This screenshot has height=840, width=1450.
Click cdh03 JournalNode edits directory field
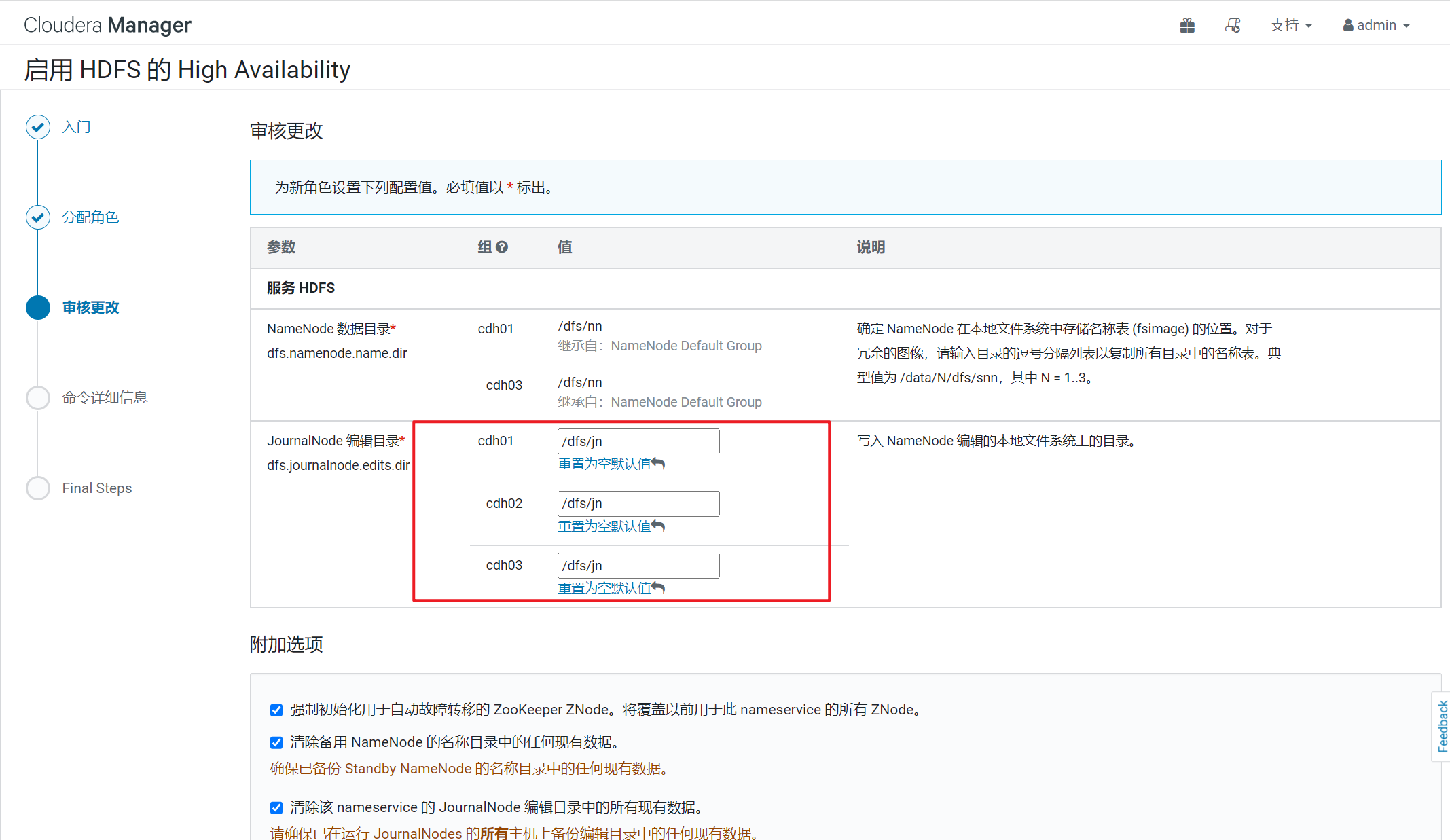click(638, 566)
